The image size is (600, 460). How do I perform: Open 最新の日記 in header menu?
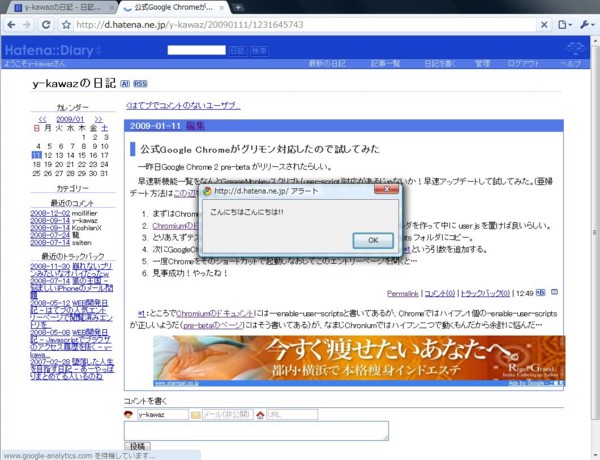coord(327,64)
